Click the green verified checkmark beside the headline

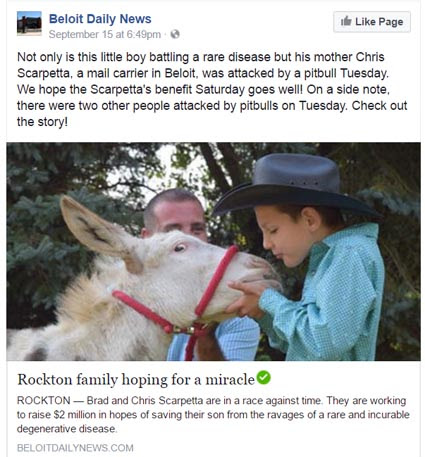point(264,378)
